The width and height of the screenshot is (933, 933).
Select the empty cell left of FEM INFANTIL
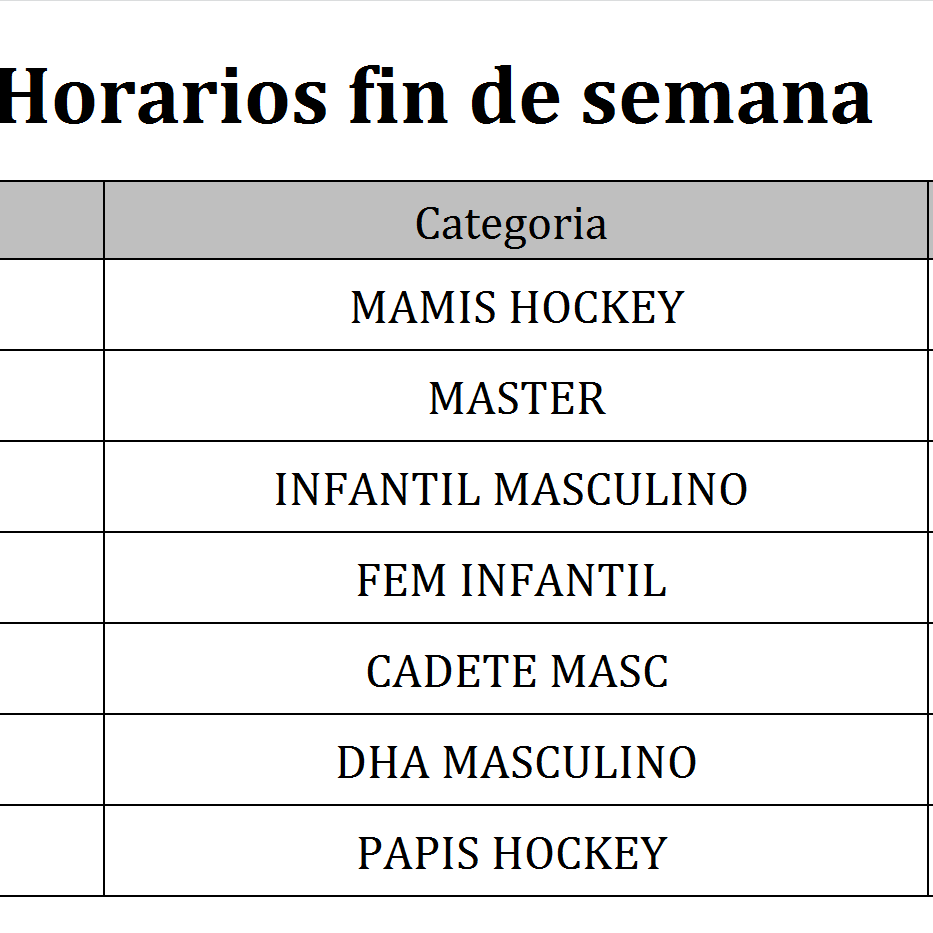point(50,579)
